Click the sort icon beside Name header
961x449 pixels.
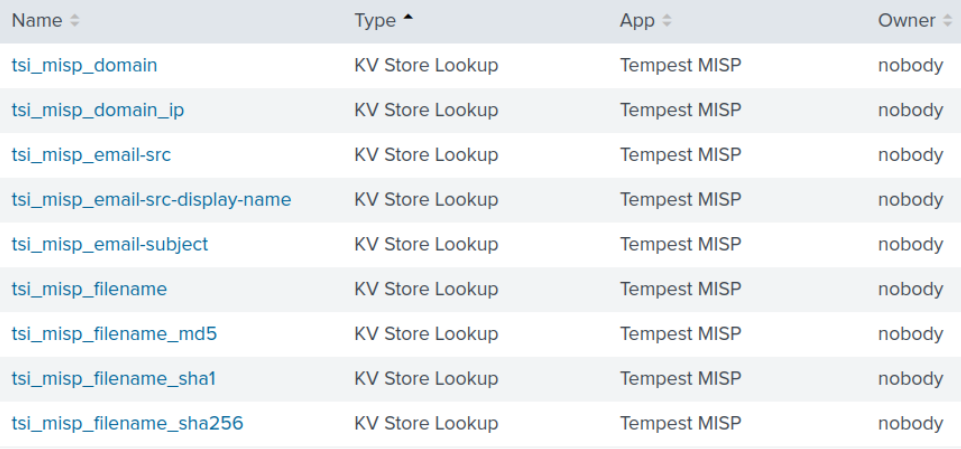(x=75, y=21)
